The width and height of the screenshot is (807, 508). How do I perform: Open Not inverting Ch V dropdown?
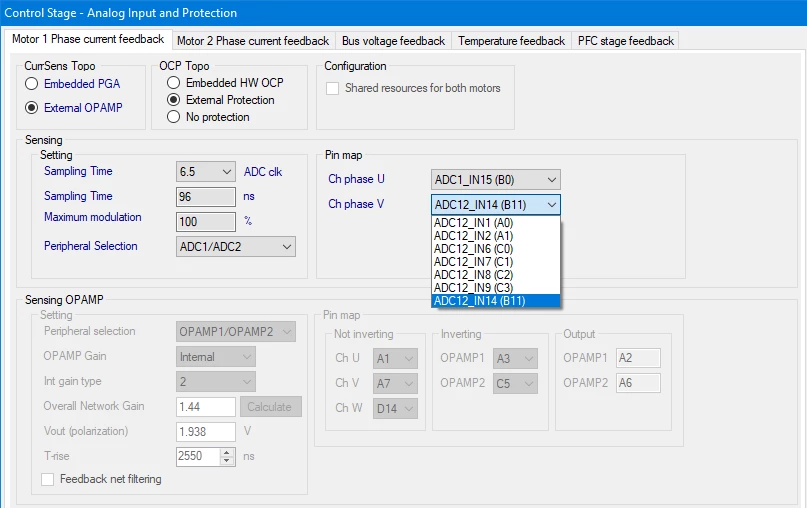click(x=395, y=383)
